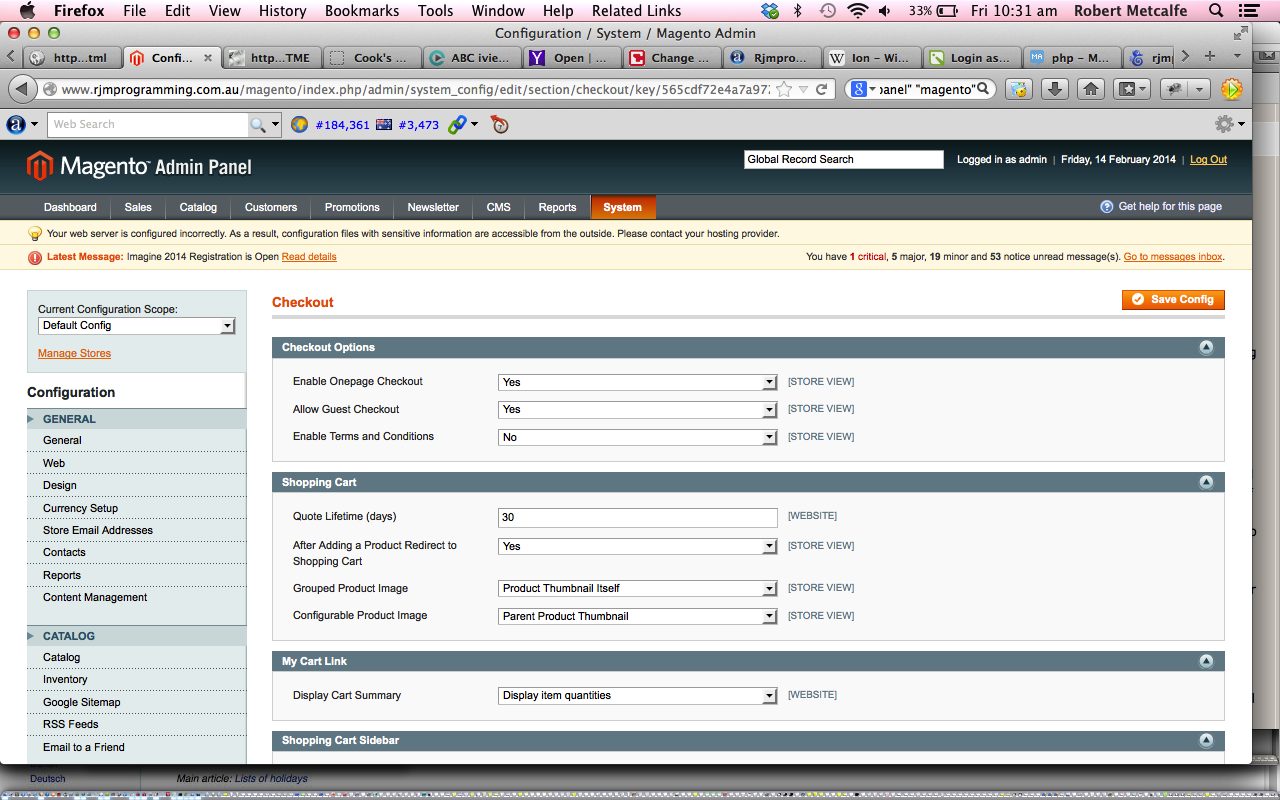Click the browser URL address bar
The height and width of the screenshot is (800, 1280).
point(415,89)
